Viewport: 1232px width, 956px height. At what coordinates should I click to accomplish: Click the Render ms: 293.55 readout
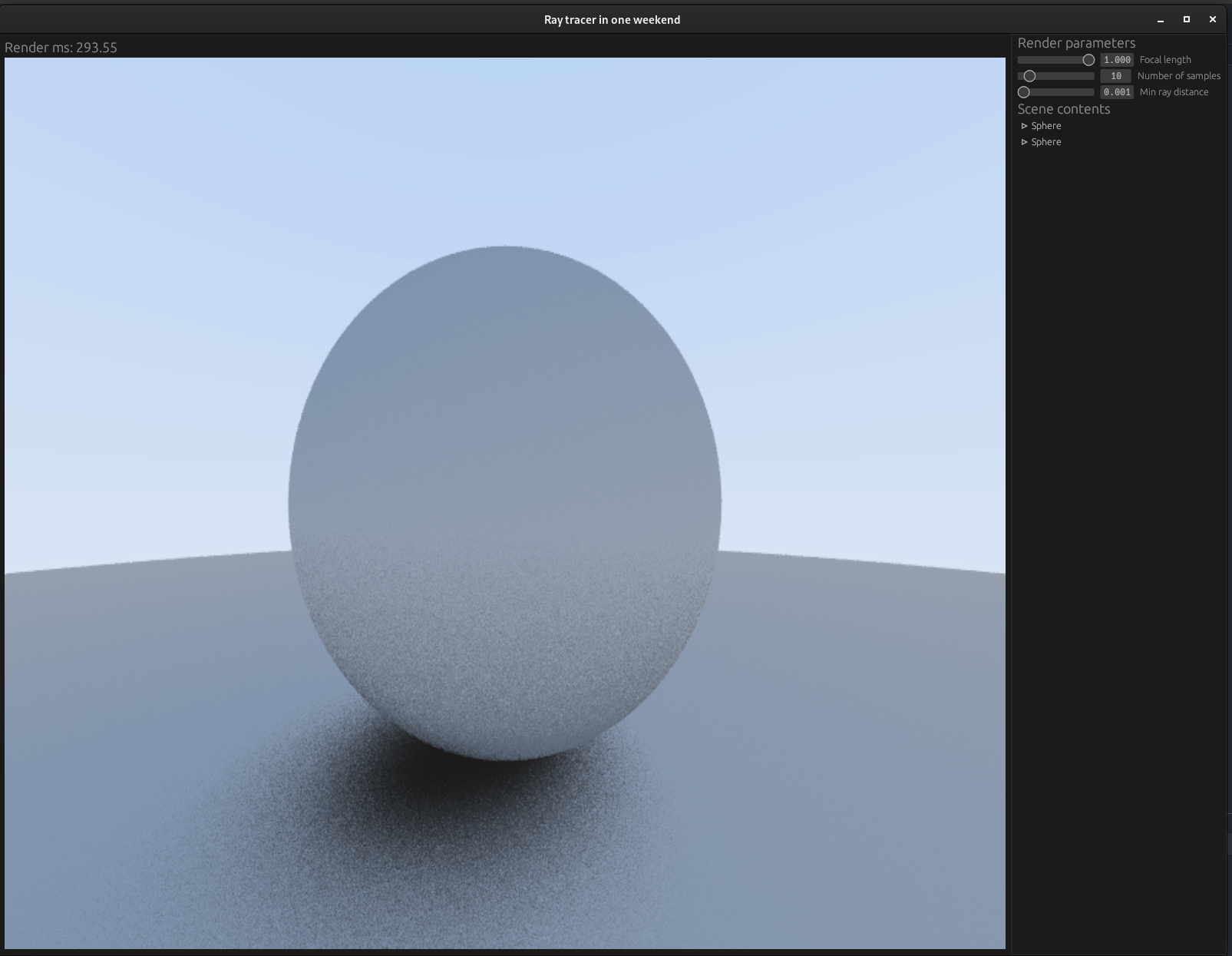tap(61, 48)
